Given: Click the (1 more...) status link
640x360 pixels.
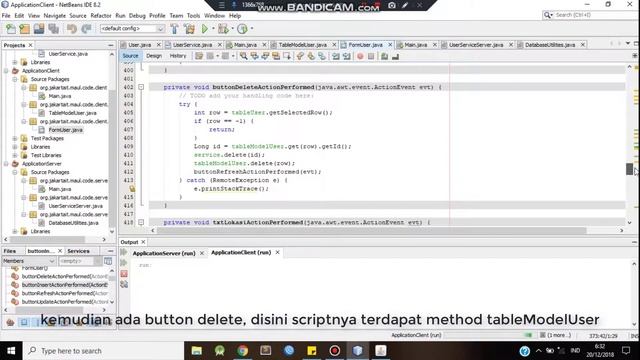Looking at the screenshot, I should pyautogui.click(x=558, y=335).
